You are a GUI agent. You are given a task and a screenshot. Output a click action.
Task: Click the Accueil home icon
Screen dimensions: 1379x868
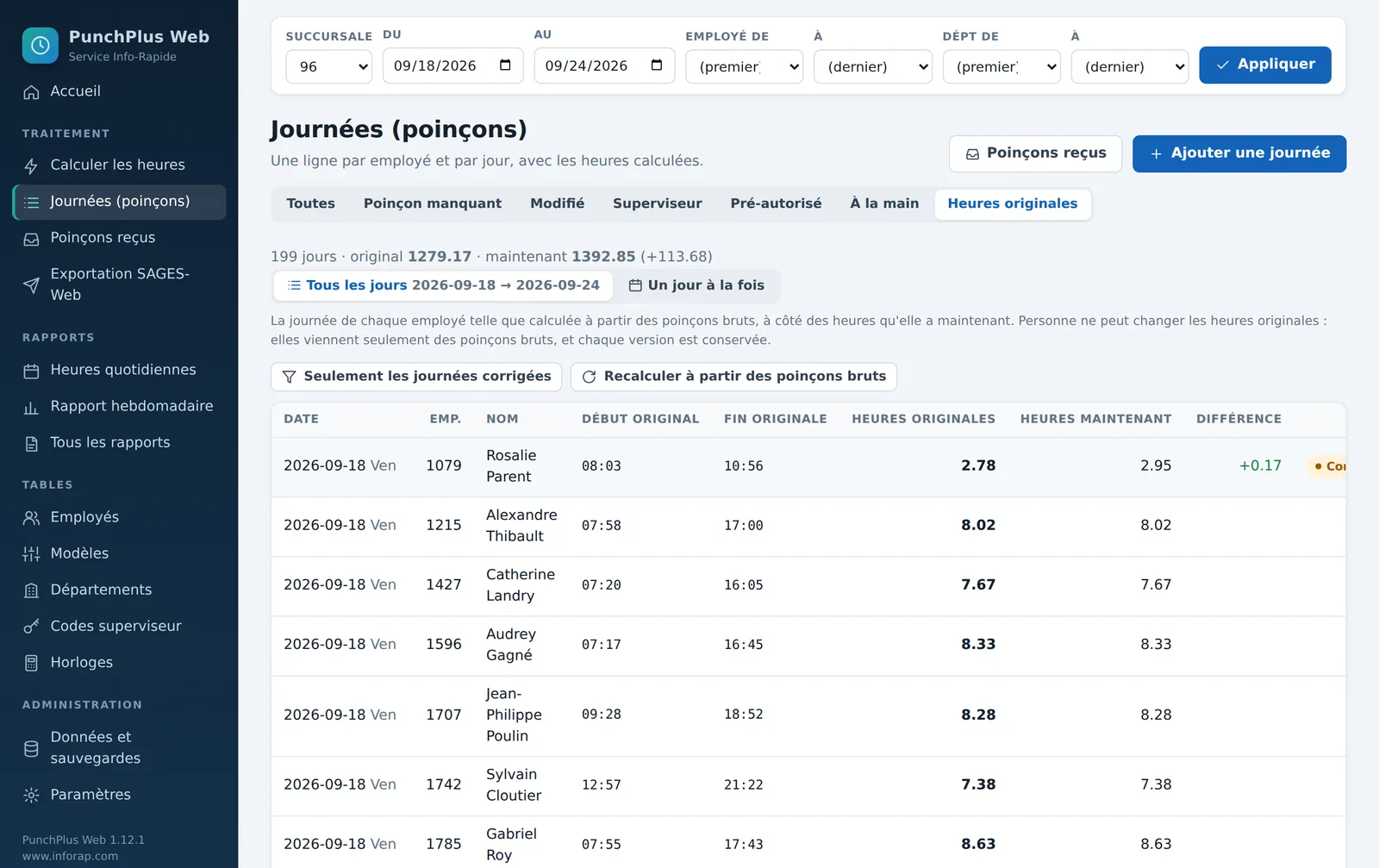coord(31,92)
